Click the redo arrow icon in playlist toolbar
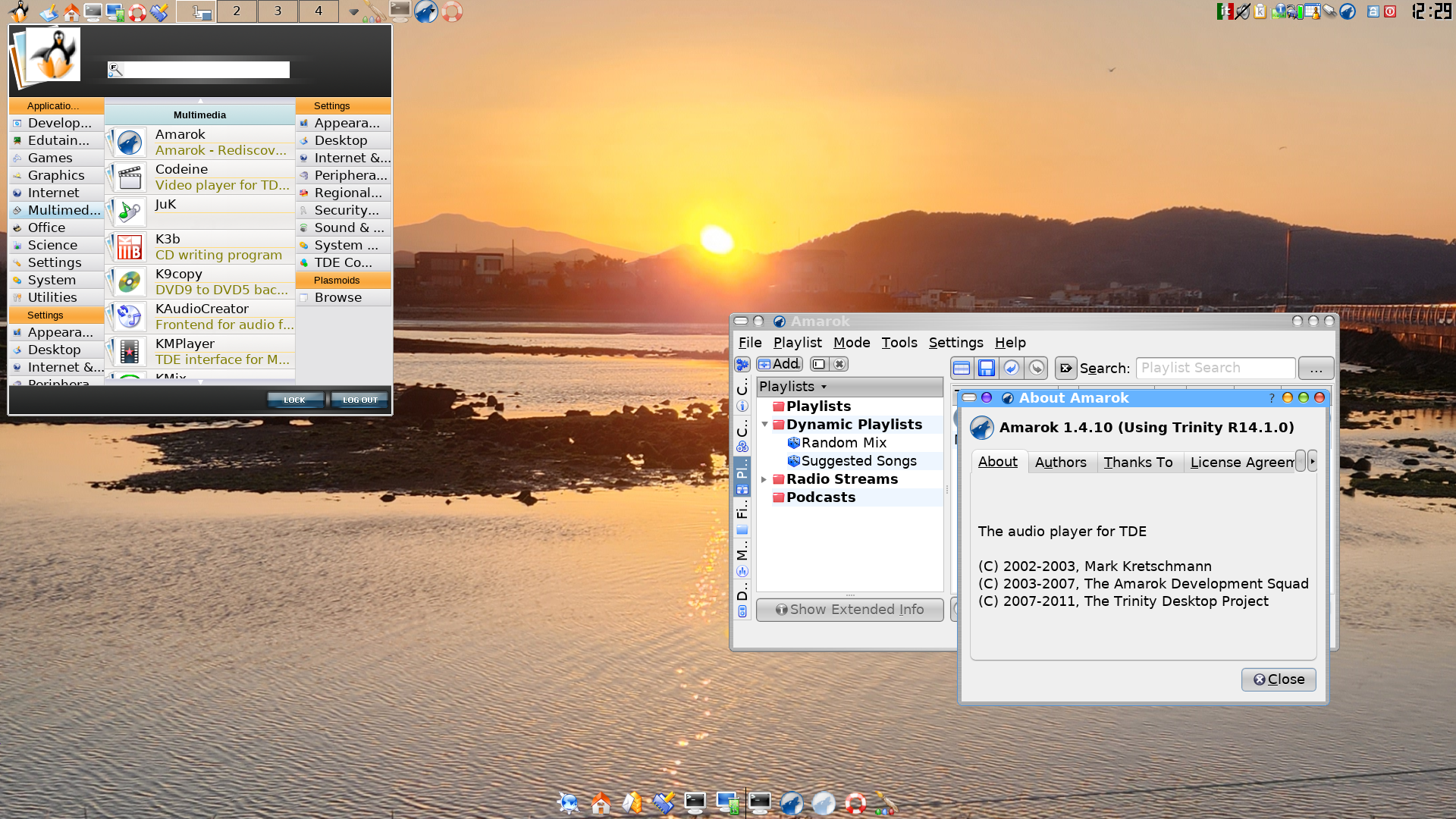Image resolution: width=1456 pixels, height=819 pixels. (1037, 369)
